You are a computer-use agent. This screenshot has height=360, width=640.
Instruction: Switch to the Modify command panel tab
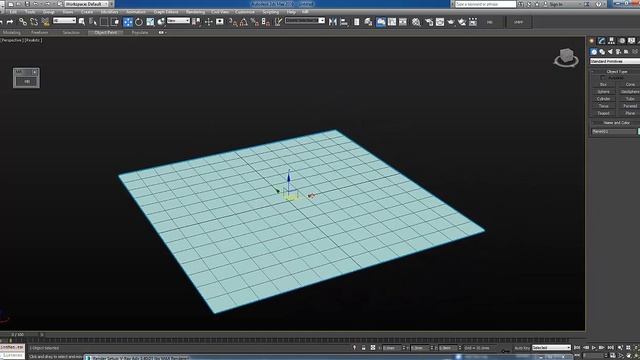coord(601,40)
